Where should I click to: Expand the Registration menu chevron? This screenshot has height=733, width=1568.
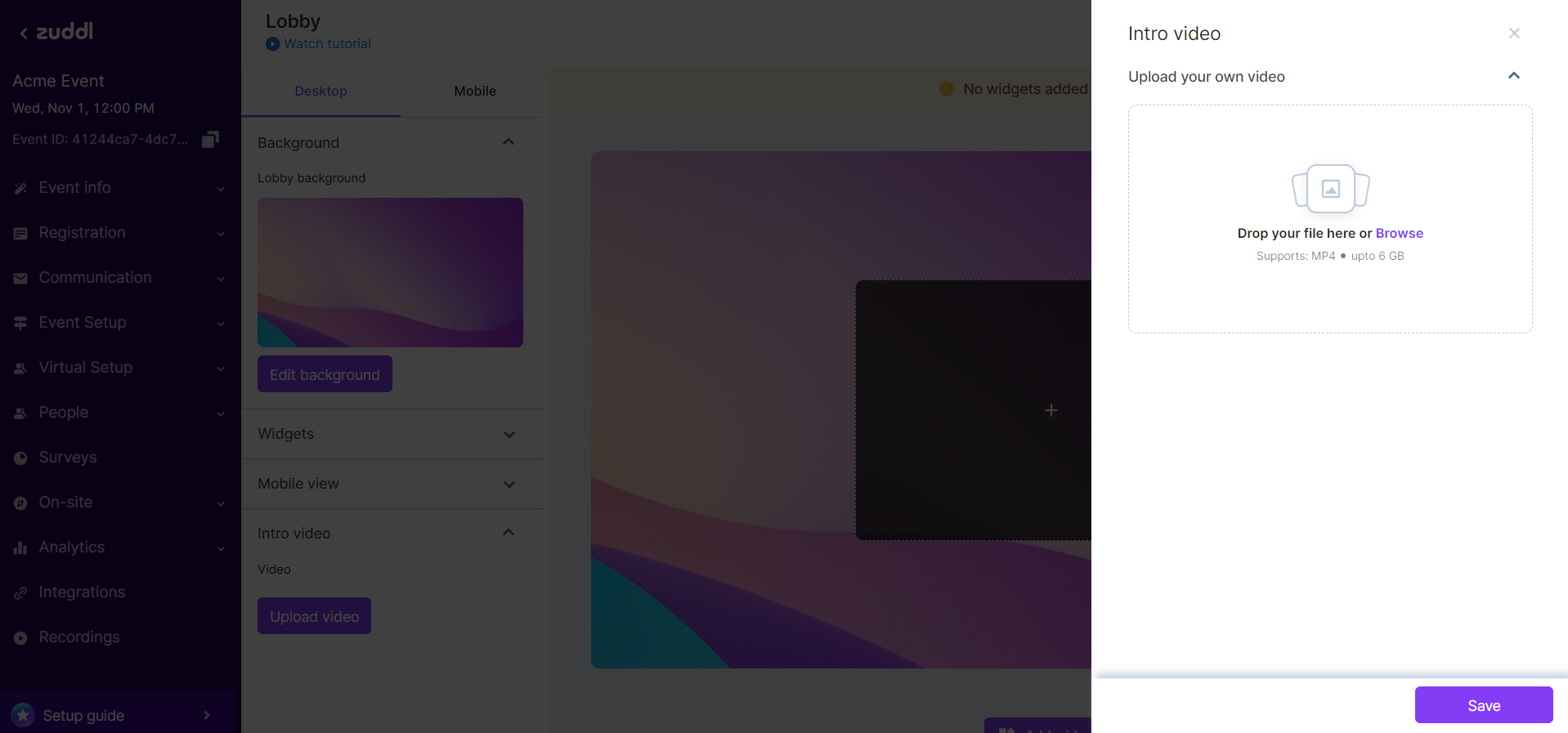pyautogui.click(x=221, y=234)
